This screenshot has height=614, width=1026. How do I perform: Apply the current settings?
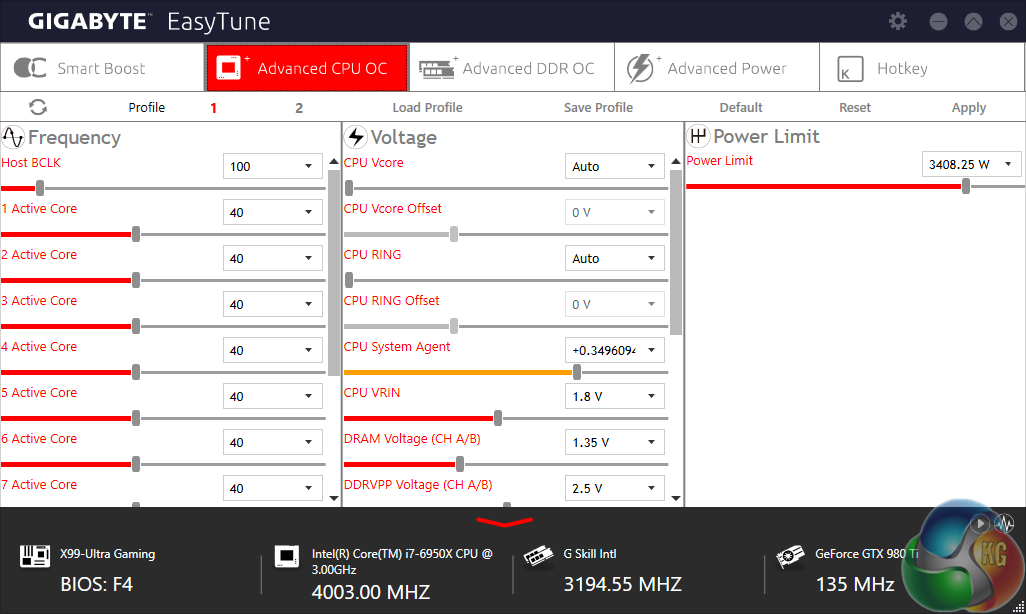click(968, 107)
